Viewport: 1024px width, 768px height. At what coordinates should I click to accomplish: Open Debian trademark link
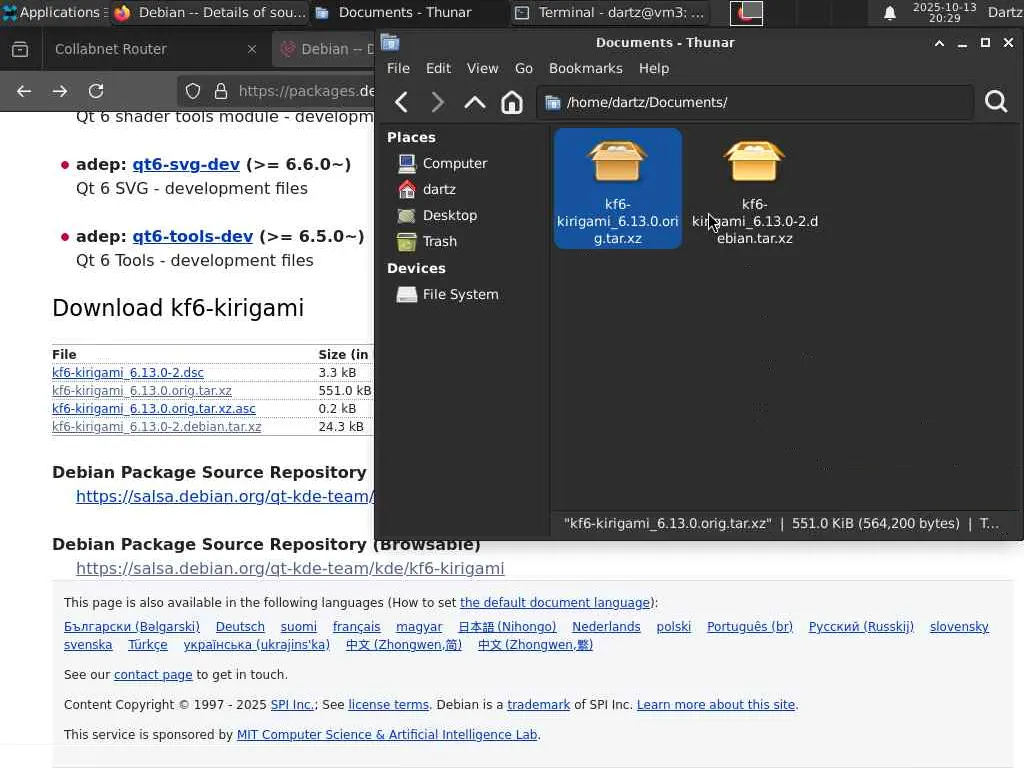point(539,705)
